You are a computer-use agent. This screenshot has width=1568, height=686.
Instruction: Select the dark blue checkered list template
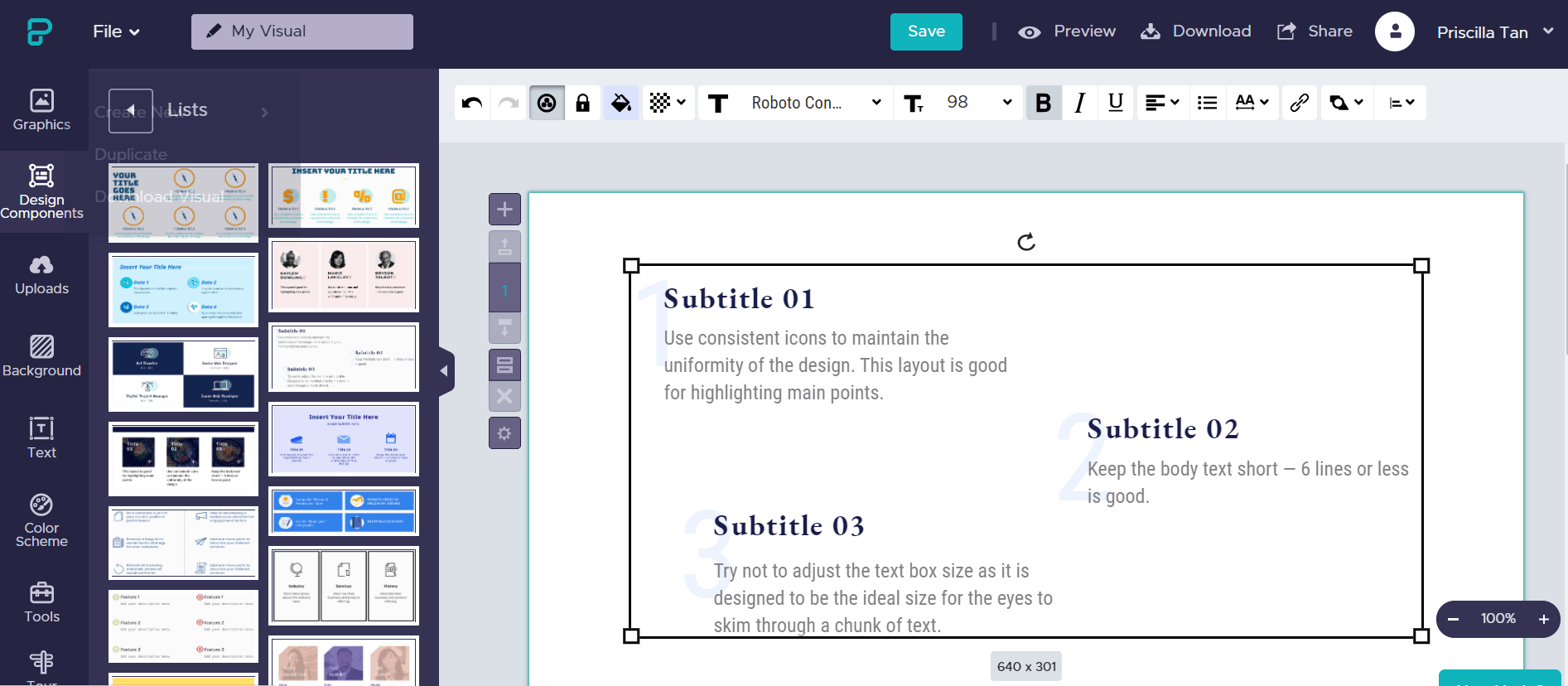point(183,374)
